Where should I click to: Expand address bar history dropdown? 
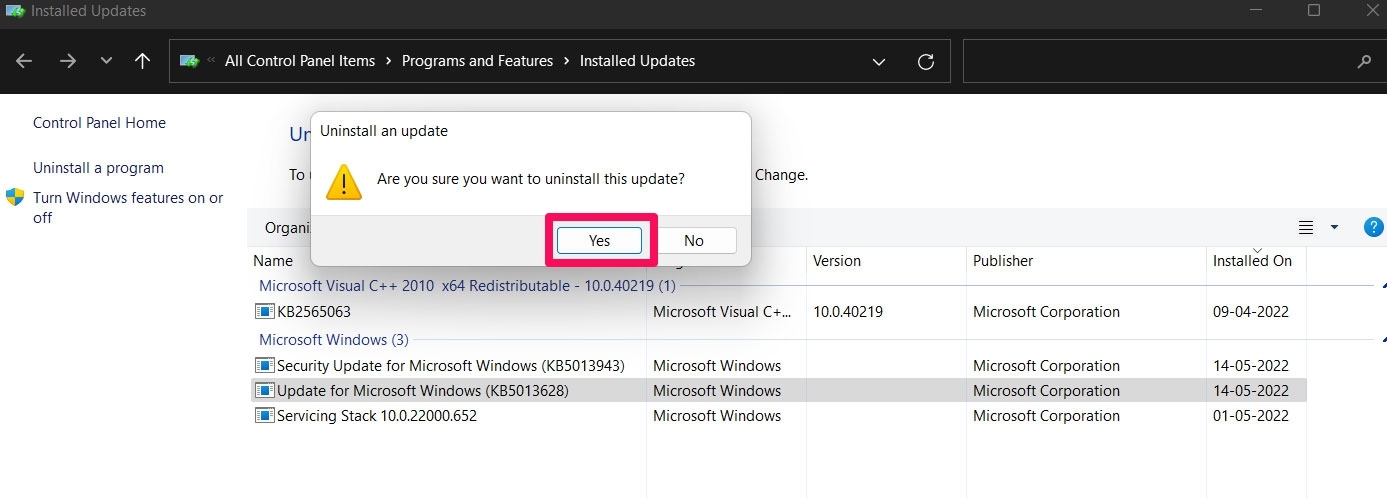(x=879, y=61)
